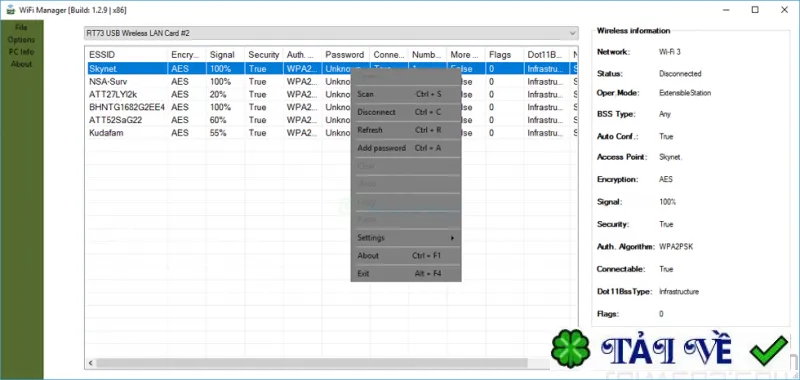
Task: Click the Network value Wi-Fi 3
Action: 669,52
